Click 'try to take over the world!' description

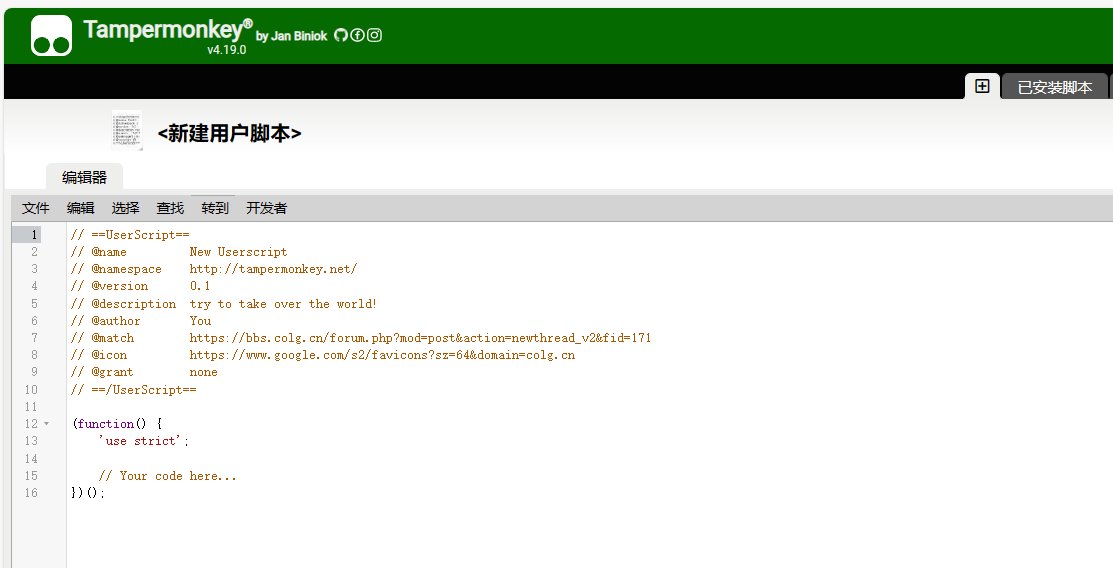click(x=283, y=303)
